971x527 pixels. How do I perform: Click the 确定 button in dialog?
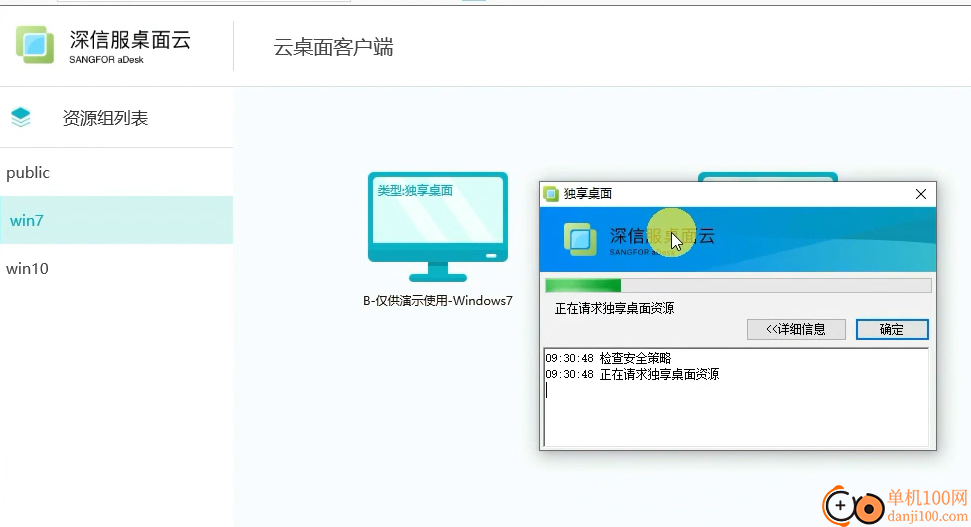(x=892, y=329)
